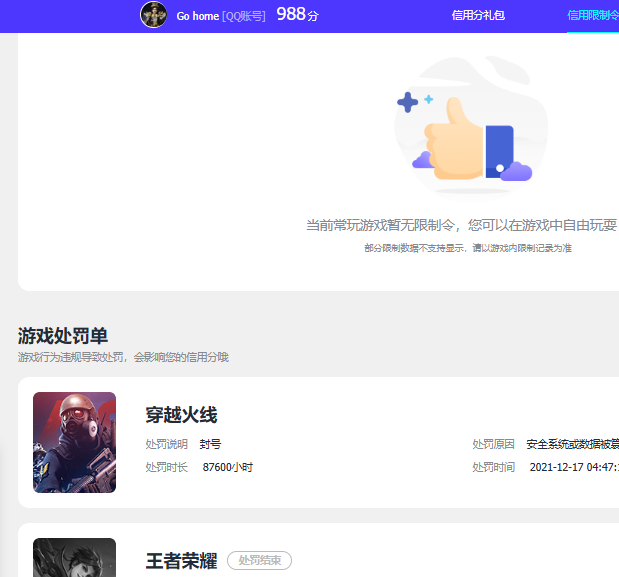Click the 处罚时间 label in 穿越火线 card
The image size is (619, 577).
493,467
